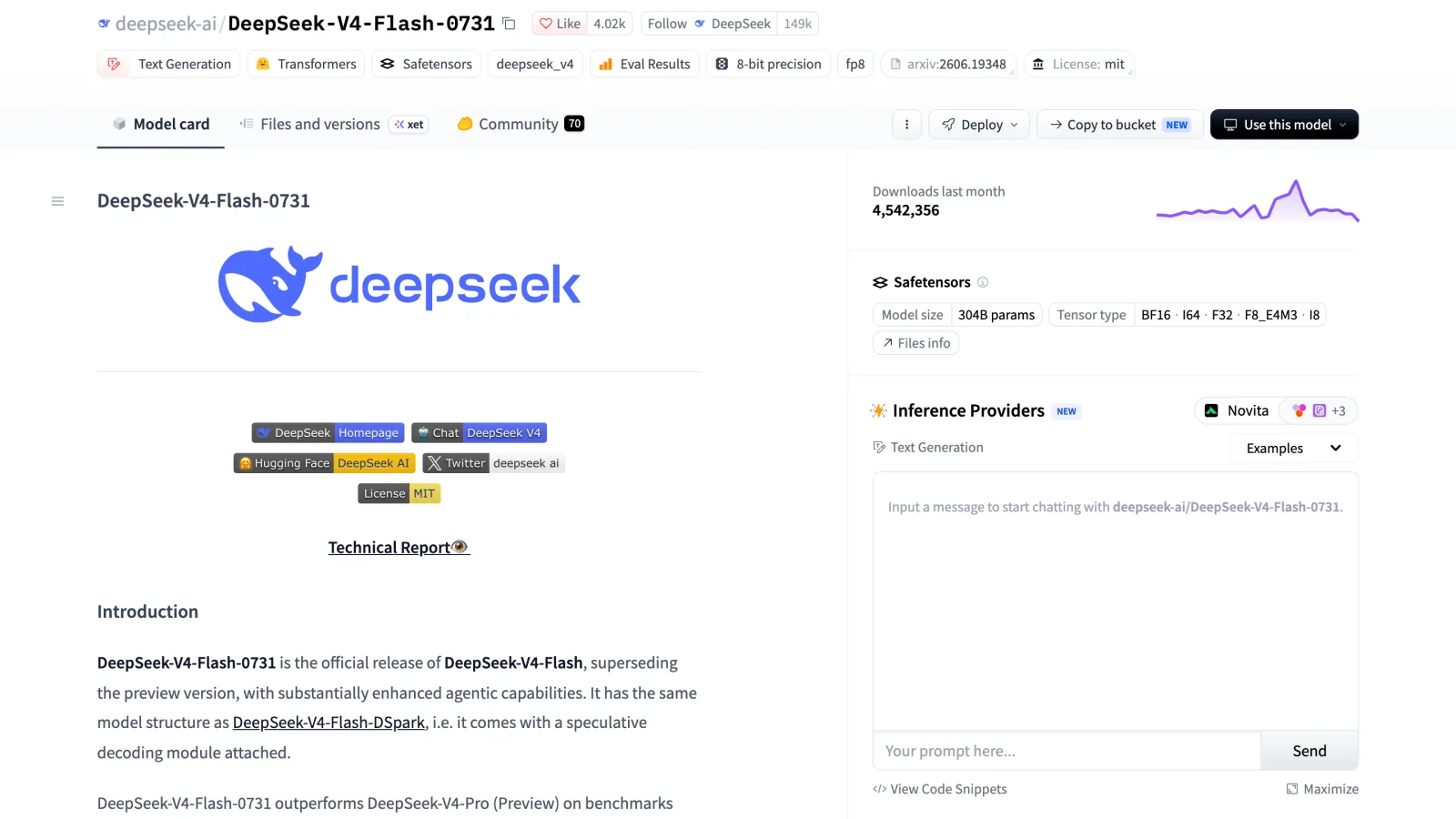Open the Twitter deepseek ai badge
This screenshot has height=819, width=1456.
pos(493,463)
